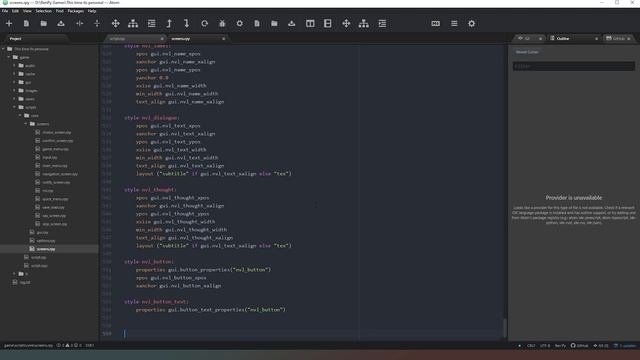Click the wide rectangle icon left of the list icon
This screenshot has height=360, width=640.
[436, 24]
